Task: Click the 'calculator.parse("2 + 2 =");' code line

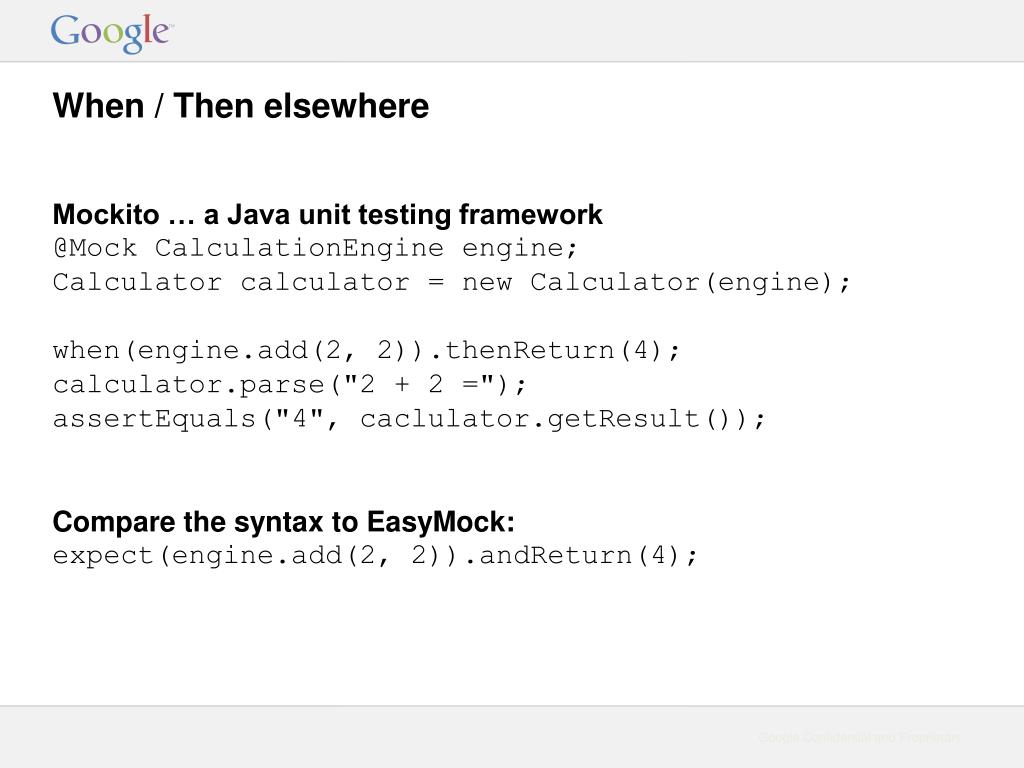Action: (289, 385)
